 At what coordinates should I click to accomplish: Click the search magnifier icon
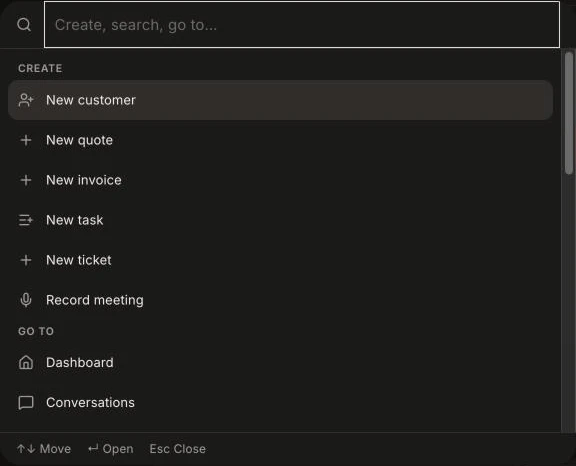(x=24, y=25)
